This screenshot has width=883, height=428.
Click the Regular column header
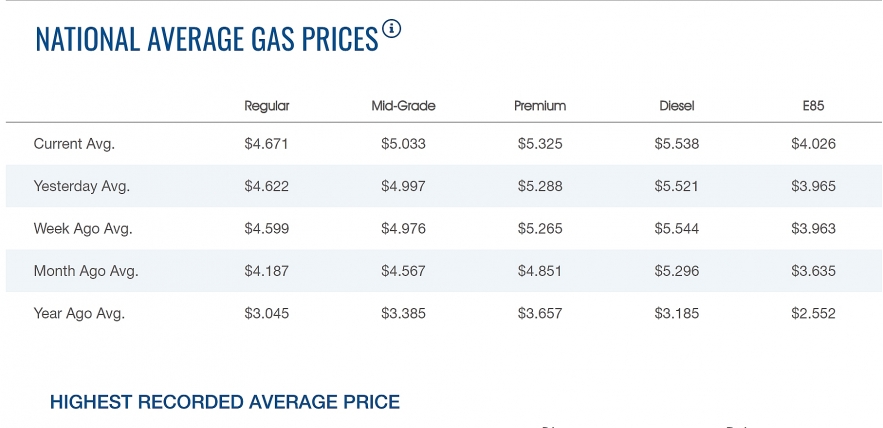point(267,106)
